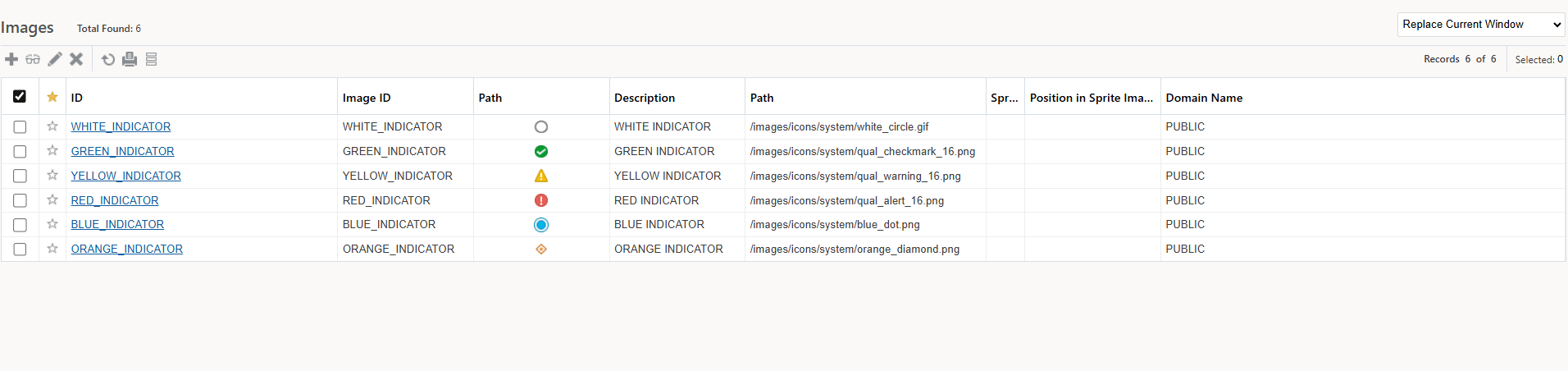Click the add new record plus icon
1568x371 pixels.
(11, 59)
